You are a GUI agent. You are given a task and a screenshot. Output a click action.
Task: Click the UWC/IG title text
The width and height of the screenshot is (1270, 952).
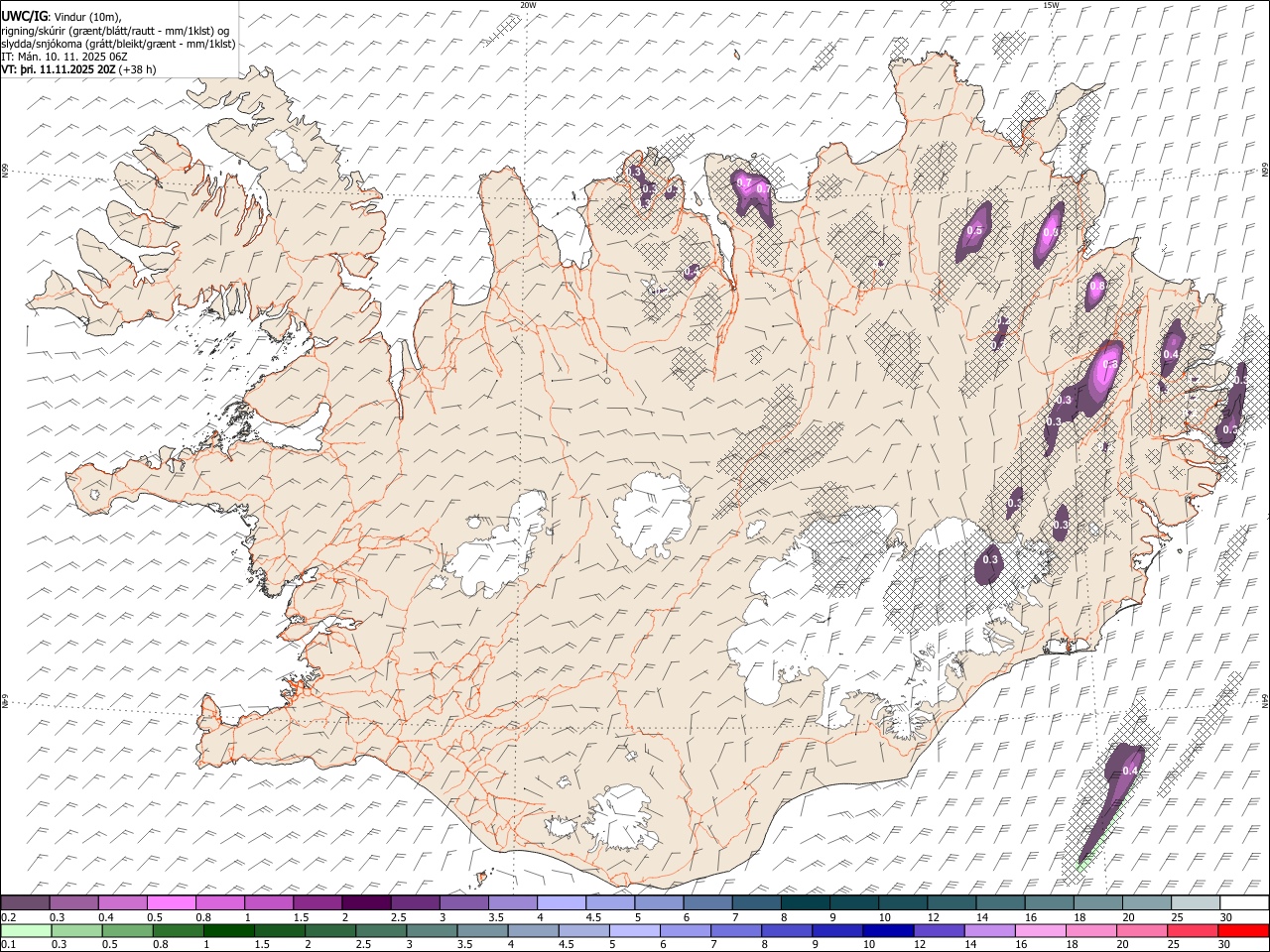[24, 16]
